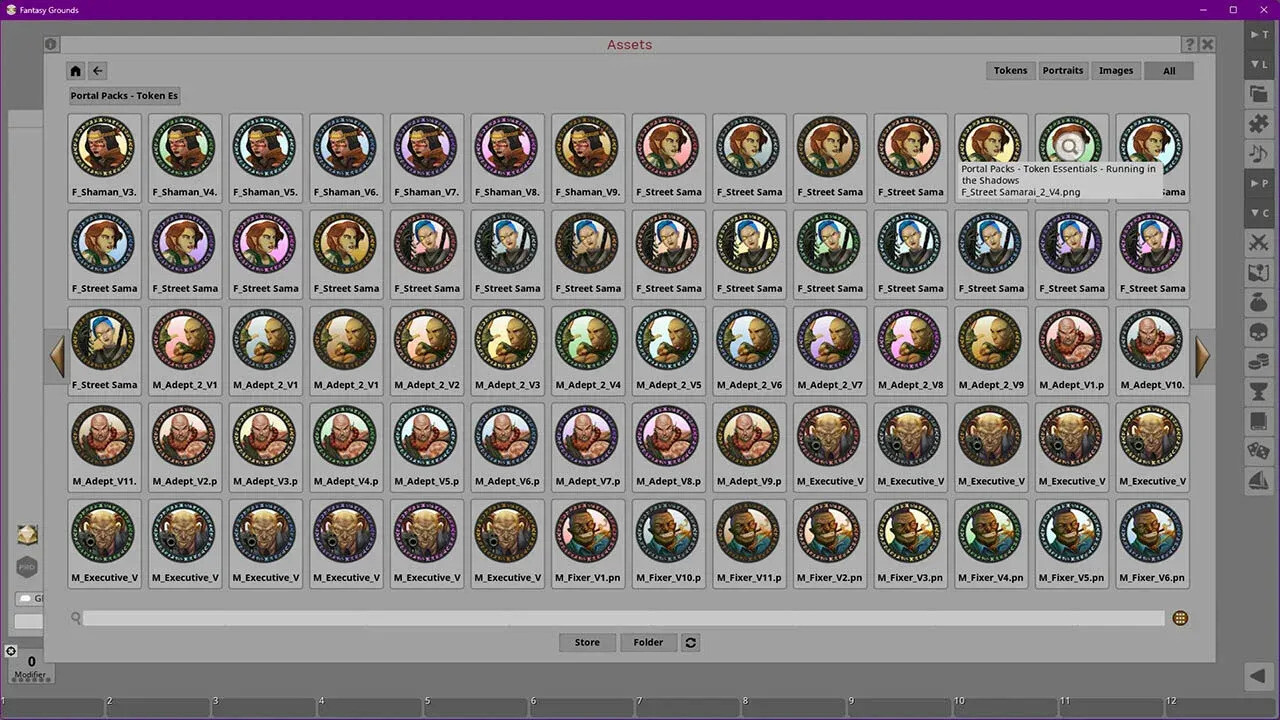
Task: Switch to the Images tab
Action: click(1116, 70)
